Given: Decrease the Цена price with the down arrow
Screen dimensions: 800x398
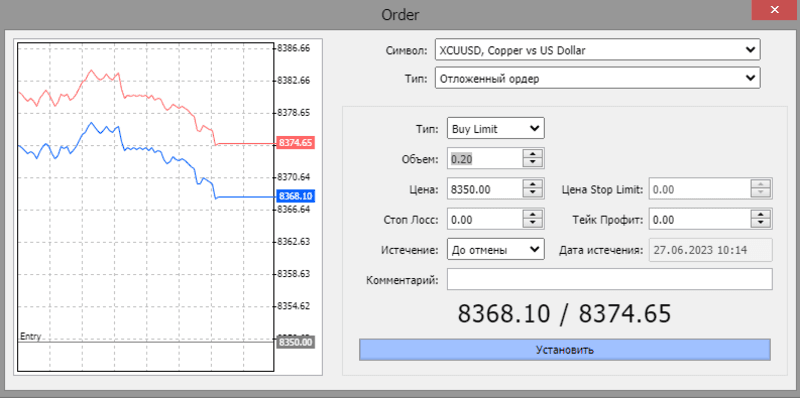Looking at the screenshot, I should coord(533,193).
